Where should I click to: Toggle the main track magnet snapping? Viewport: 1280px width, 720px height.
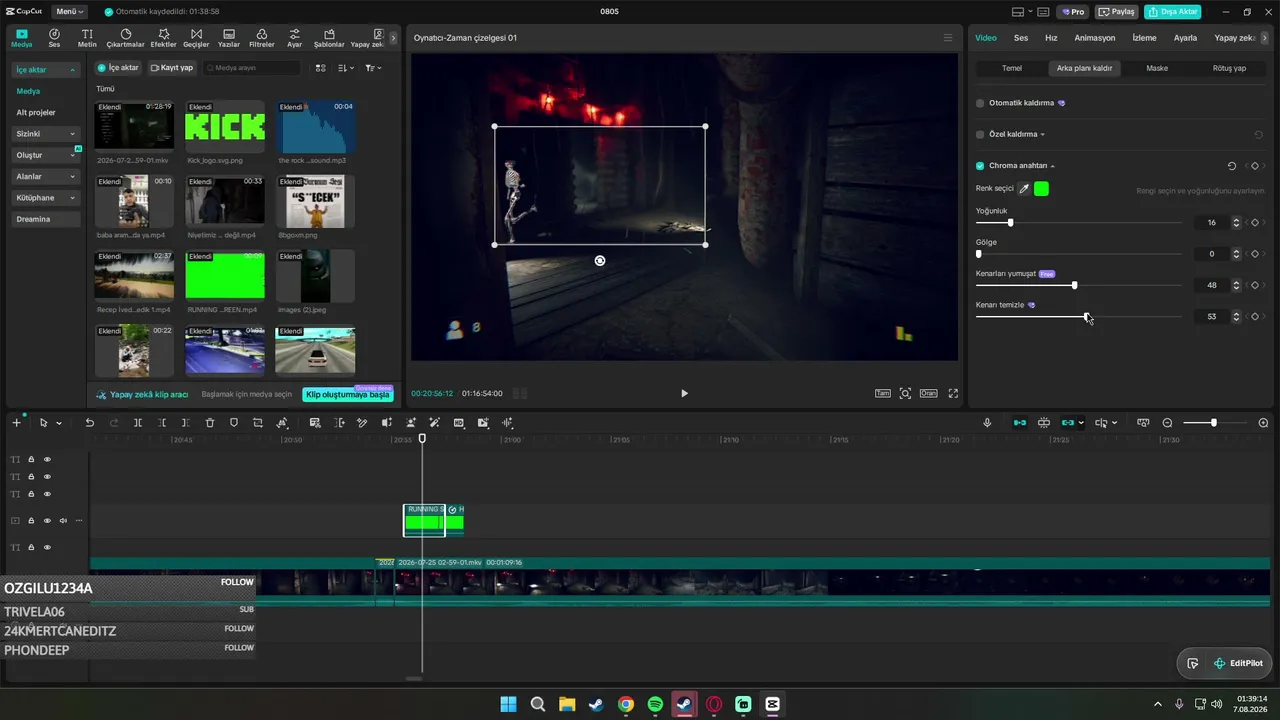click(x=1020, y=423)
